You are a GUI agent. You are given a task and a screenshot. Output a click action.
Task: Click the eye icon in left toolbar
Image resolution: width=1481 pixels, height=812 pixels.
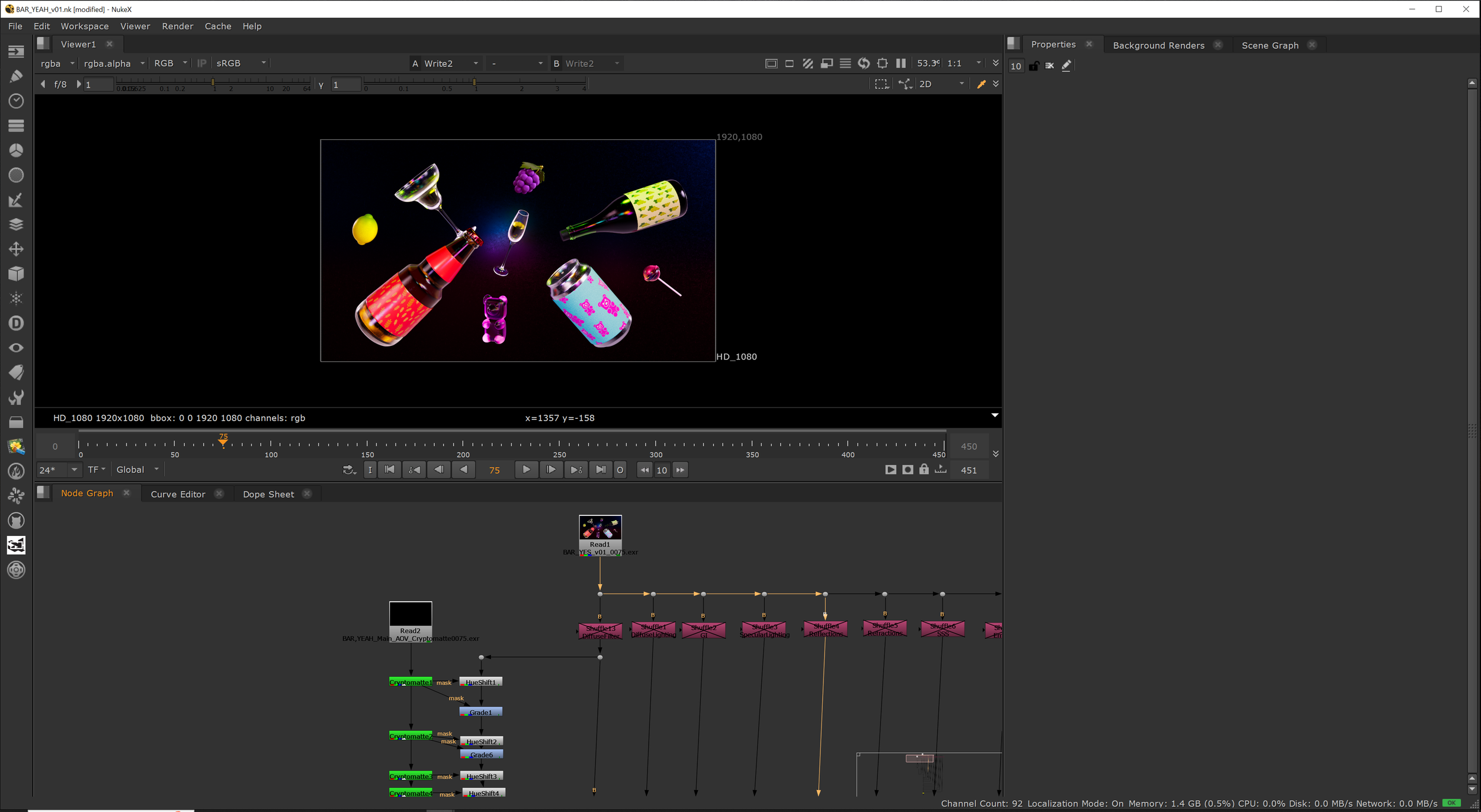16,348
